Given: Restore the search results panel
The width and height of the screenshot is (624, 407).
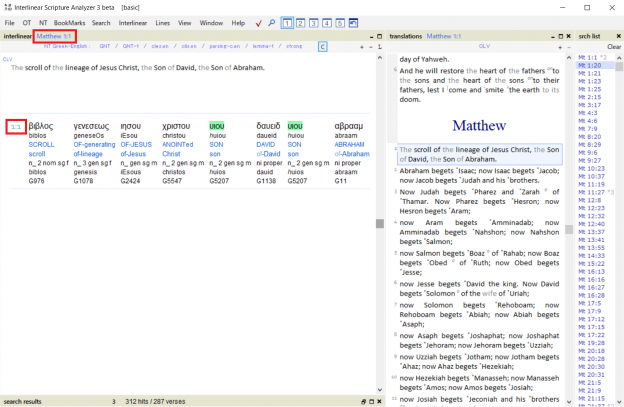Looking at the screenshot, I should click(x=363, y=401).
